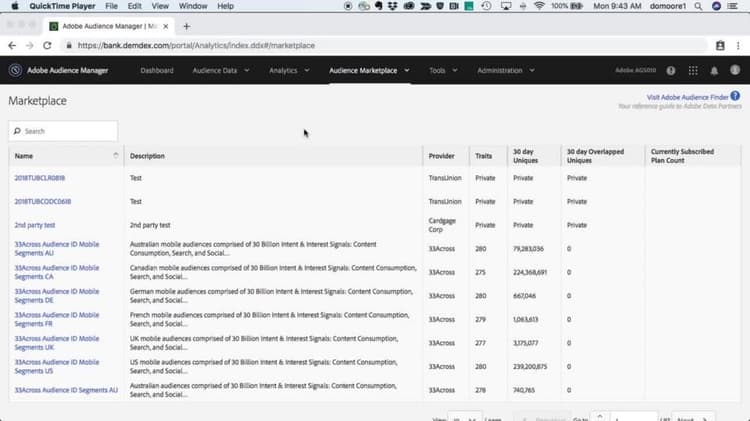Click the Wi-Fi icon in menu bar

[540, 6]
